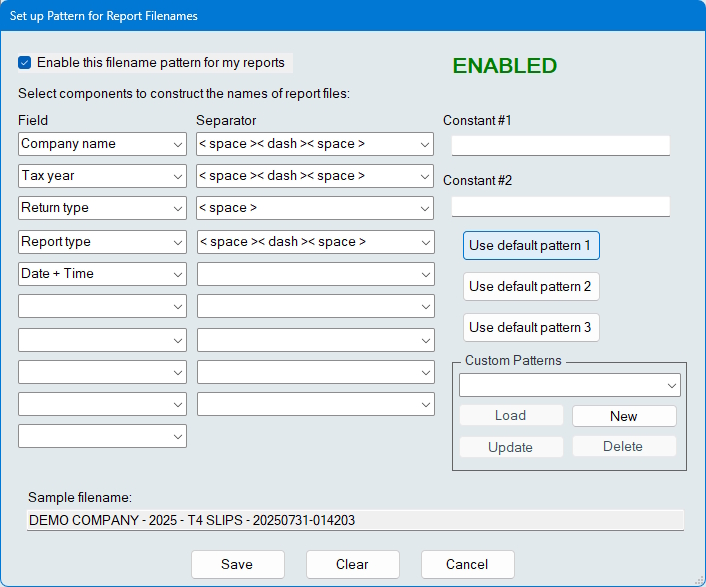Open the separator dropdown beside Company name
The height and width of the screenshot is (587, 706).
pyautogui.click(x=315, y=144)
